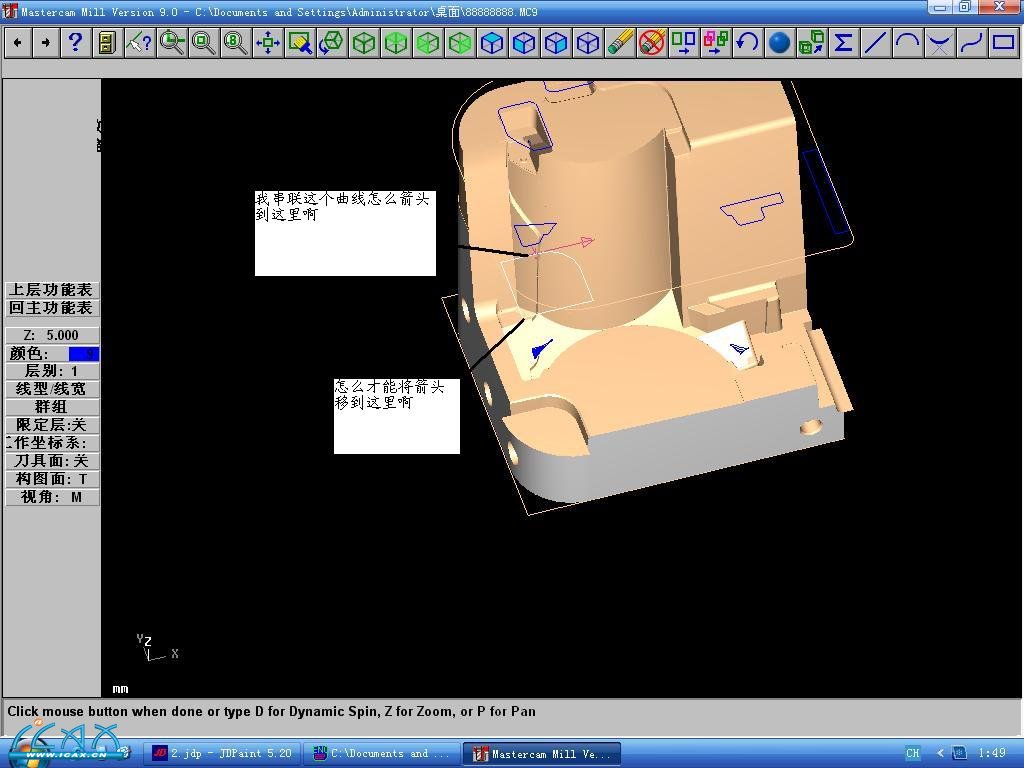
Task: Click the 群组 groups button
Action: click(x=52, y=407)
